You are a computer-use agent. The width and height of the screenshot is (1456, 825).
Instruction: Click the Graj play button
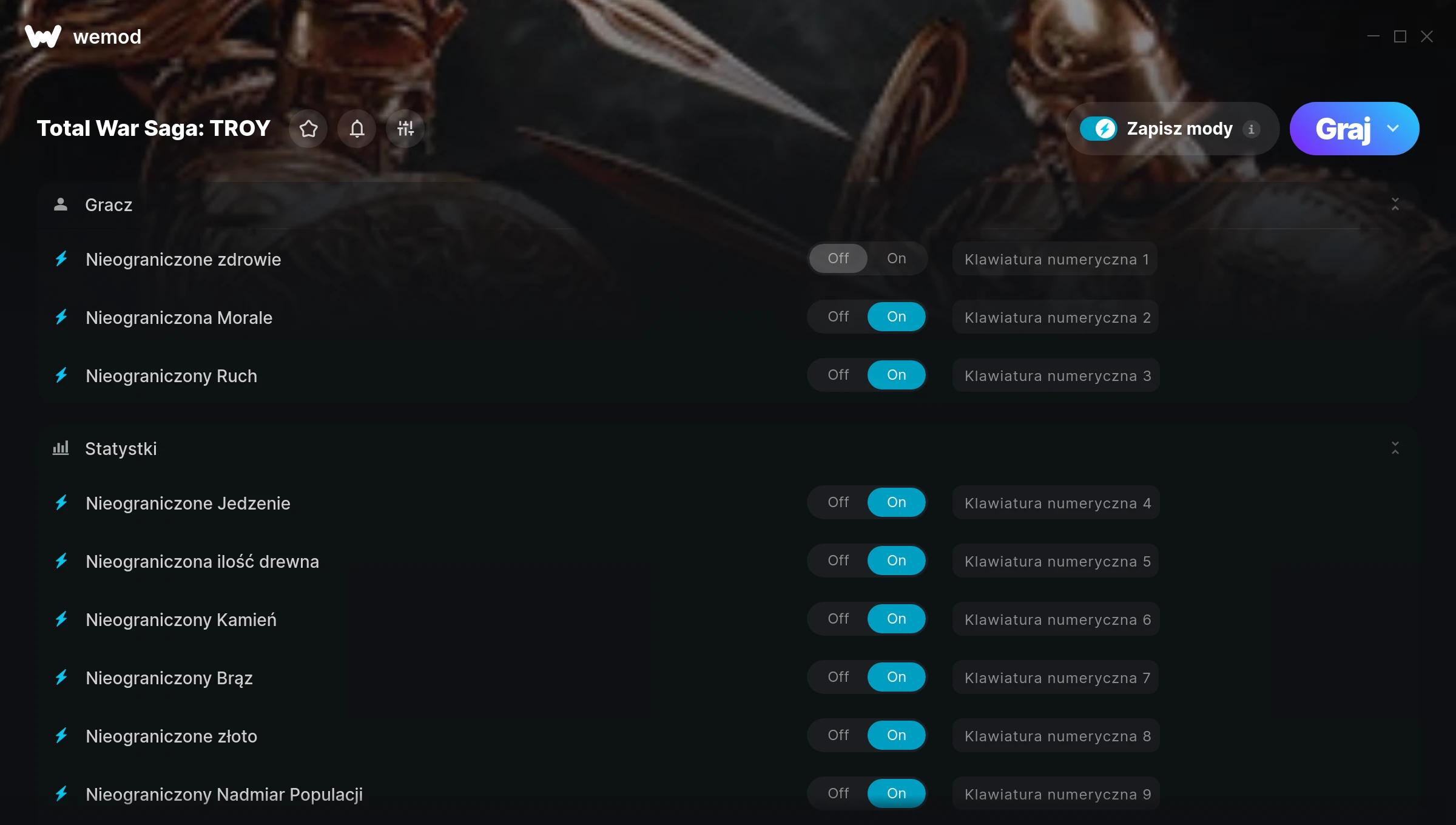1343,129
